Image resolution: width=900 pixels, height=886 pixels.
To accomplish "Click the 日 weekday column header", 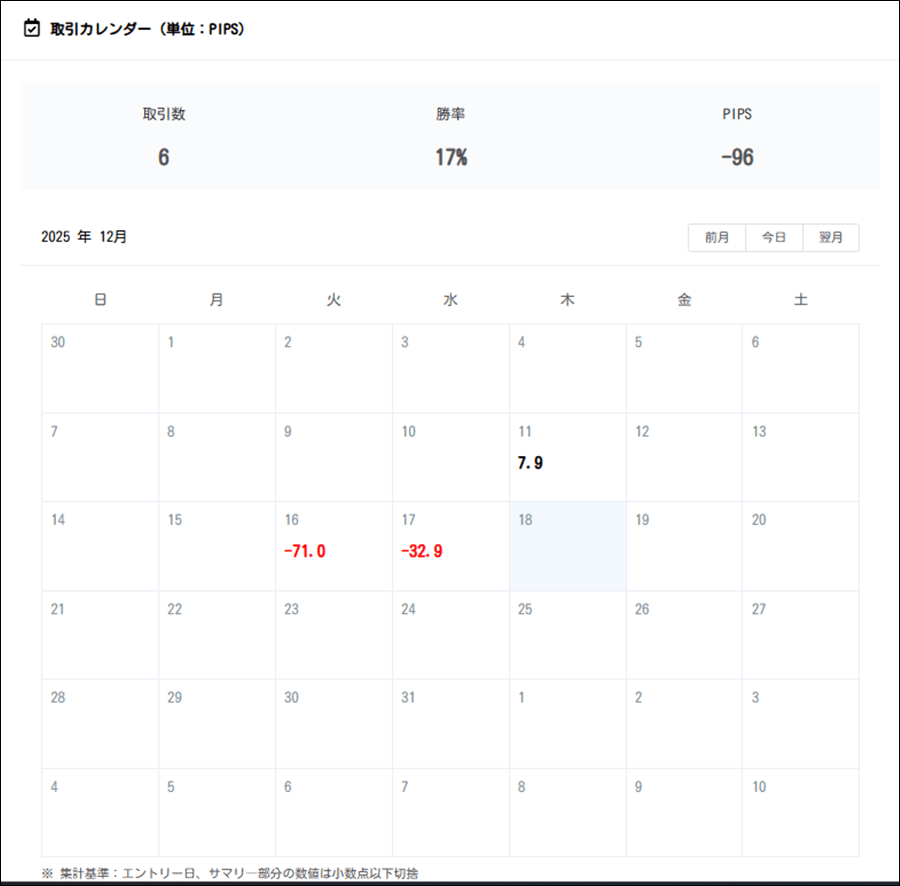I will pyautogui.click(x=100, y=299).
